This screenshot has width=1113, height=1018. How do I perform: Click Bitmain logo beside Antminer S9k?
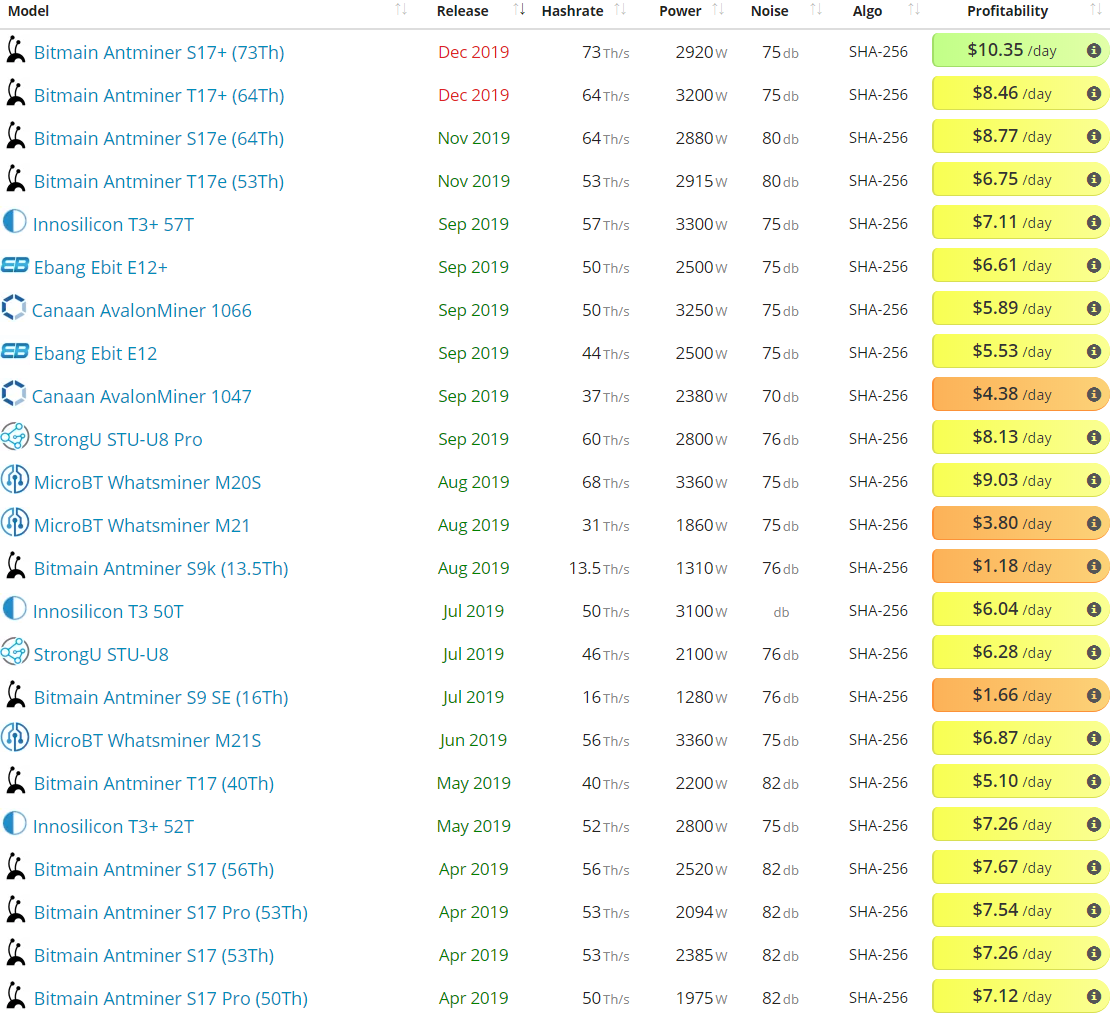click(15, 567)
